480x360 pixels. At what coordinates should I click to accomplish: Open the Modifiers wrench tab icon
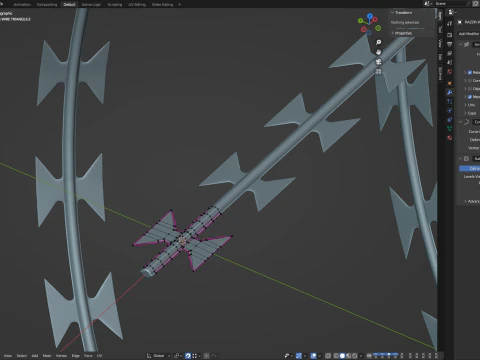point(450,92)
